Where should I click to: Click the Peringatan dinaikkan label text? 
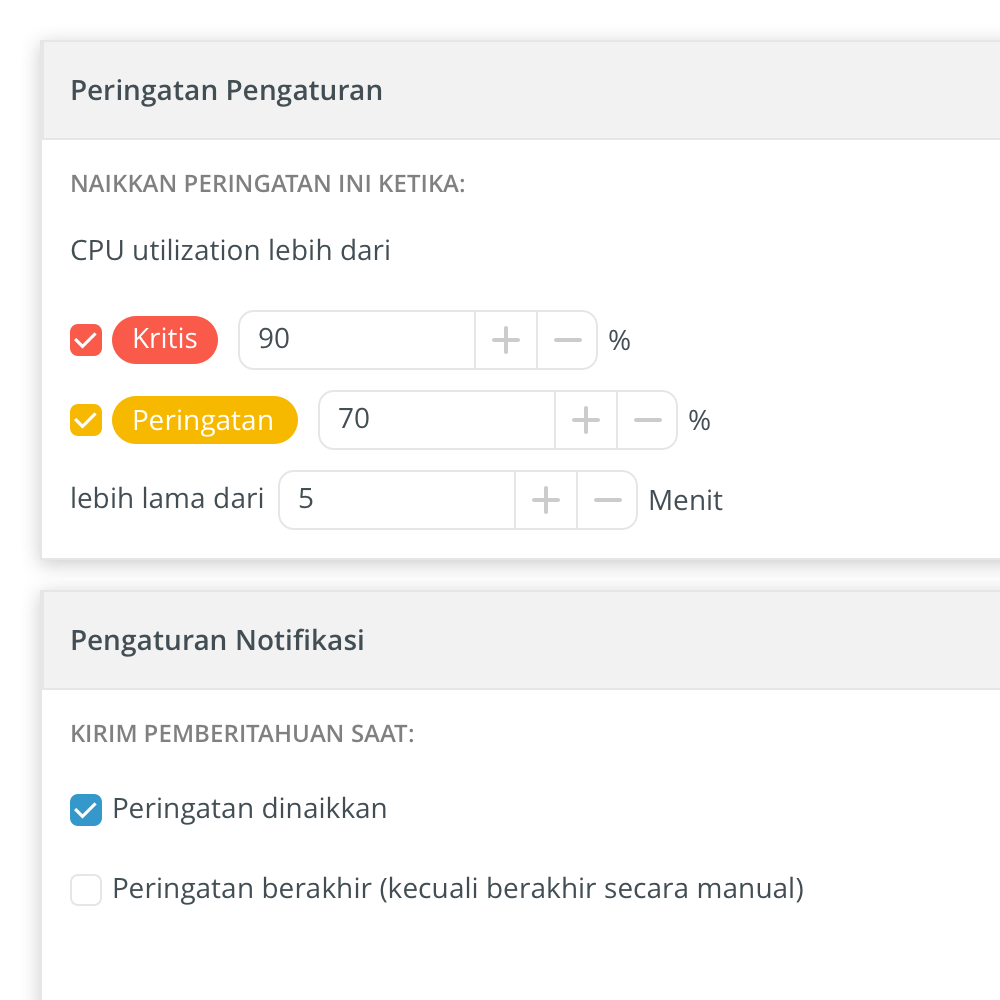tap(250, 809)
